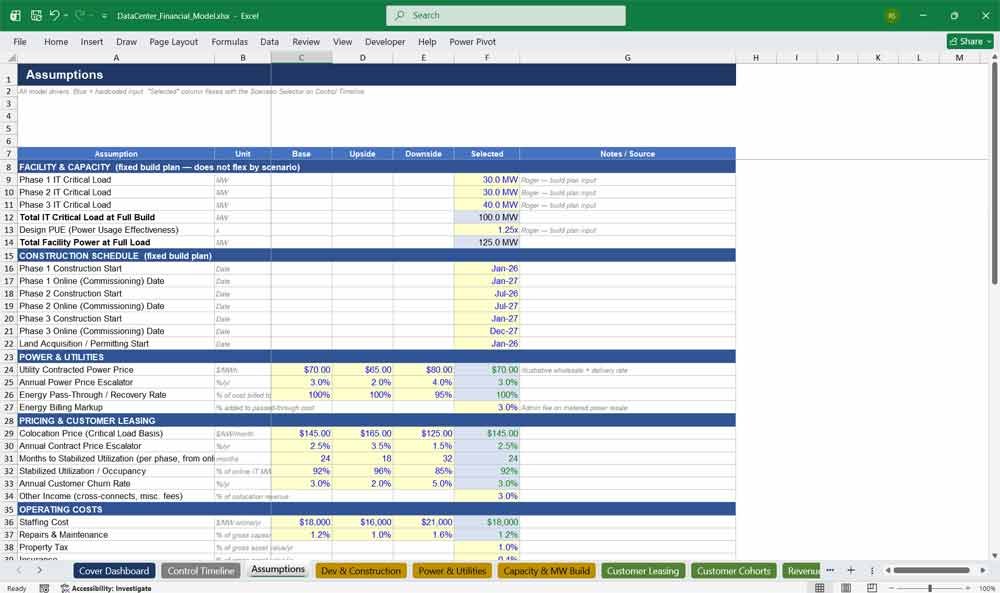Click the macro recording icon in status bar
Viewport: 1000px width, 593px height.
[x=44, y=588]
